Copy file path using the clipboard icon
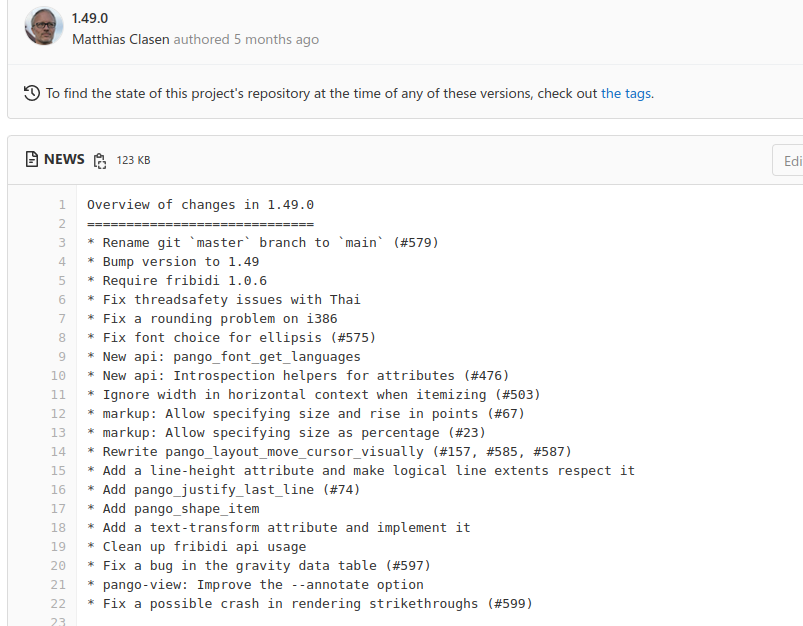Image resolution: width=803 pixels, height=626 pixels. coord(100,160)
